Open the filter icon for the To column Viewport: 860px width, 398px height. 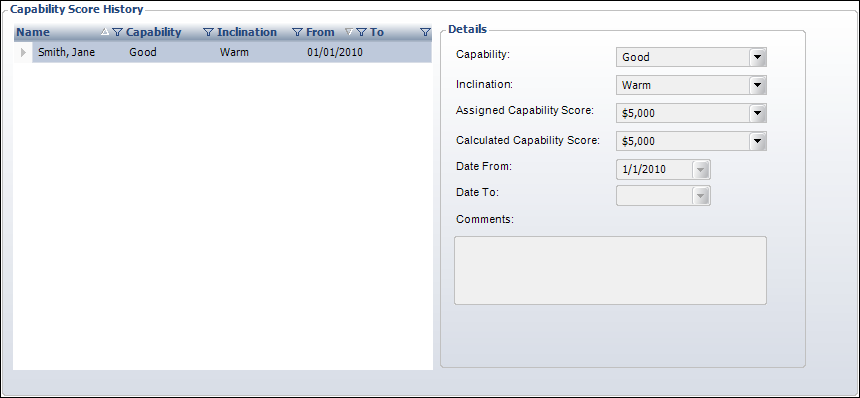425,32
